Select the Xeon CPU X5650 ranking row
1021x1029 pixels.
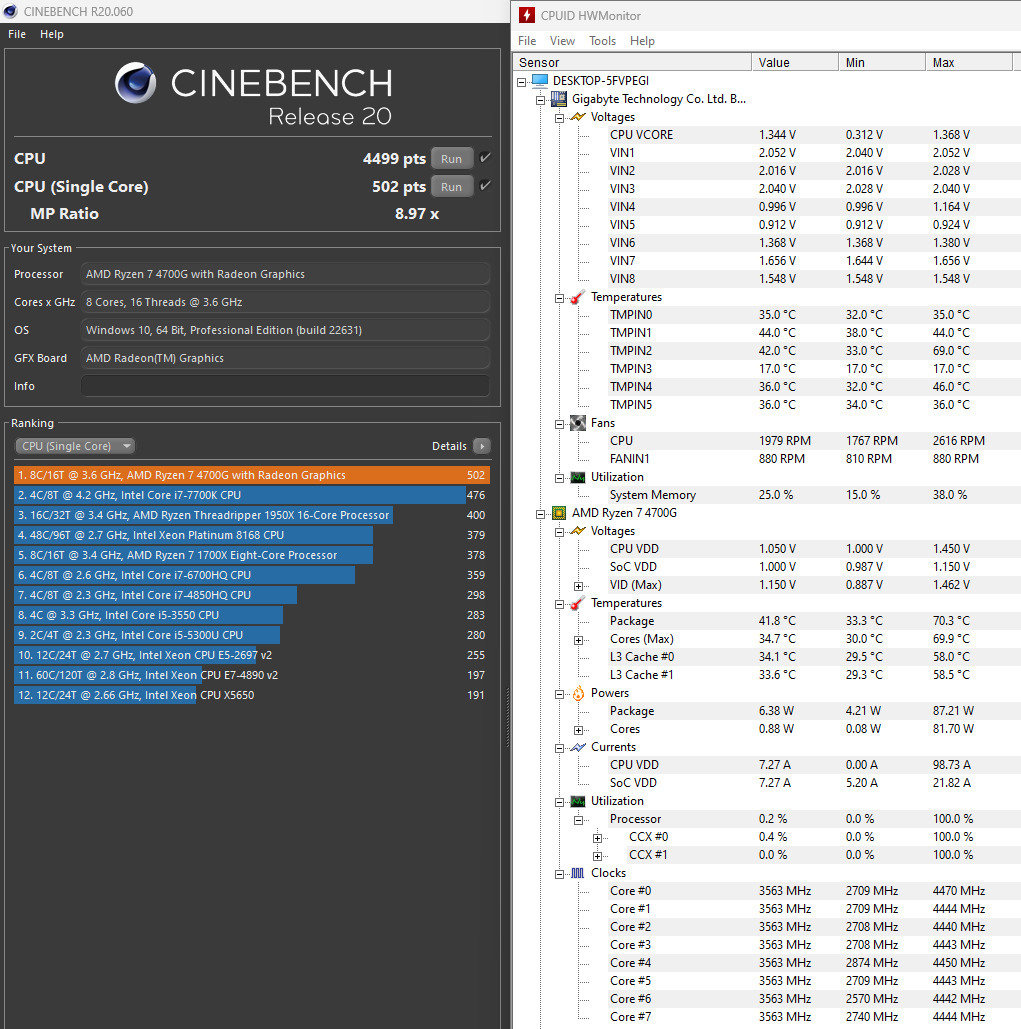click(252, 695)
